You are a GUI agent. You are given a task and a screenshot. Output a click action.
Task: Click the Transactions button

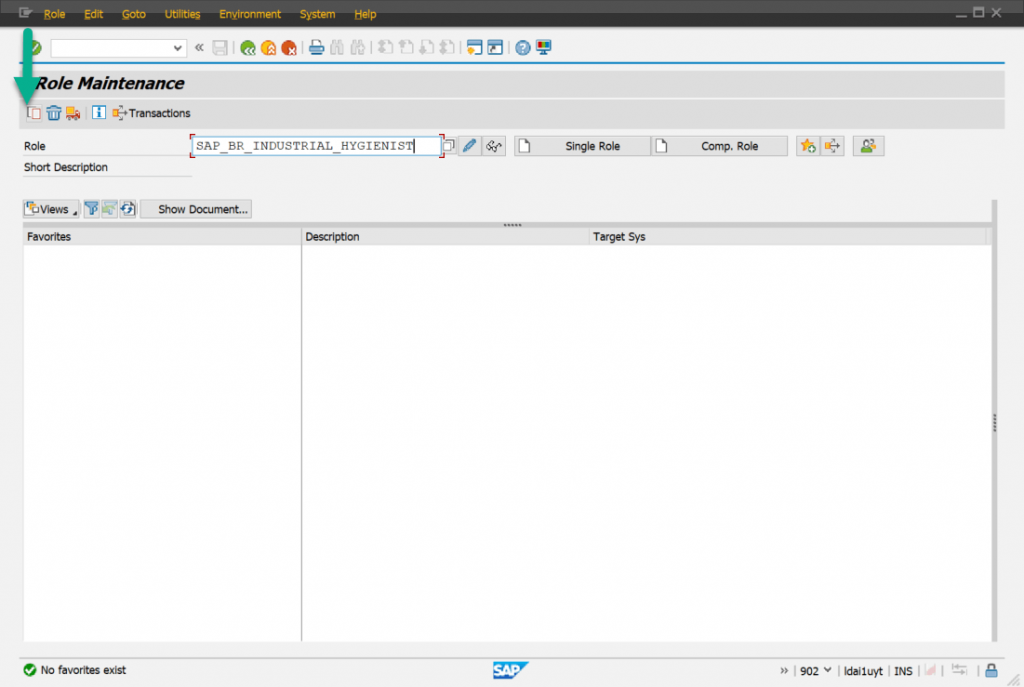(152, 113)
